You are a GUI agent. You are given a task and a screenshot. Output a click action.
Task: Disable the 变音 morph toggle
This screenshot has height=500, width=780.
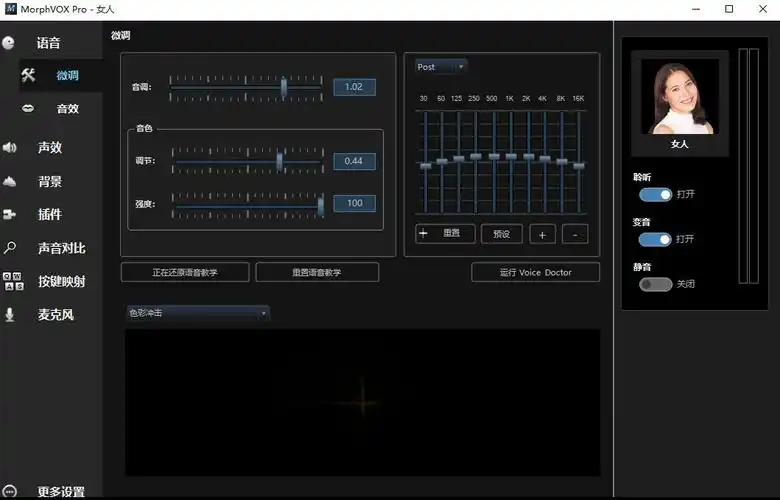[x=655, y=239]
